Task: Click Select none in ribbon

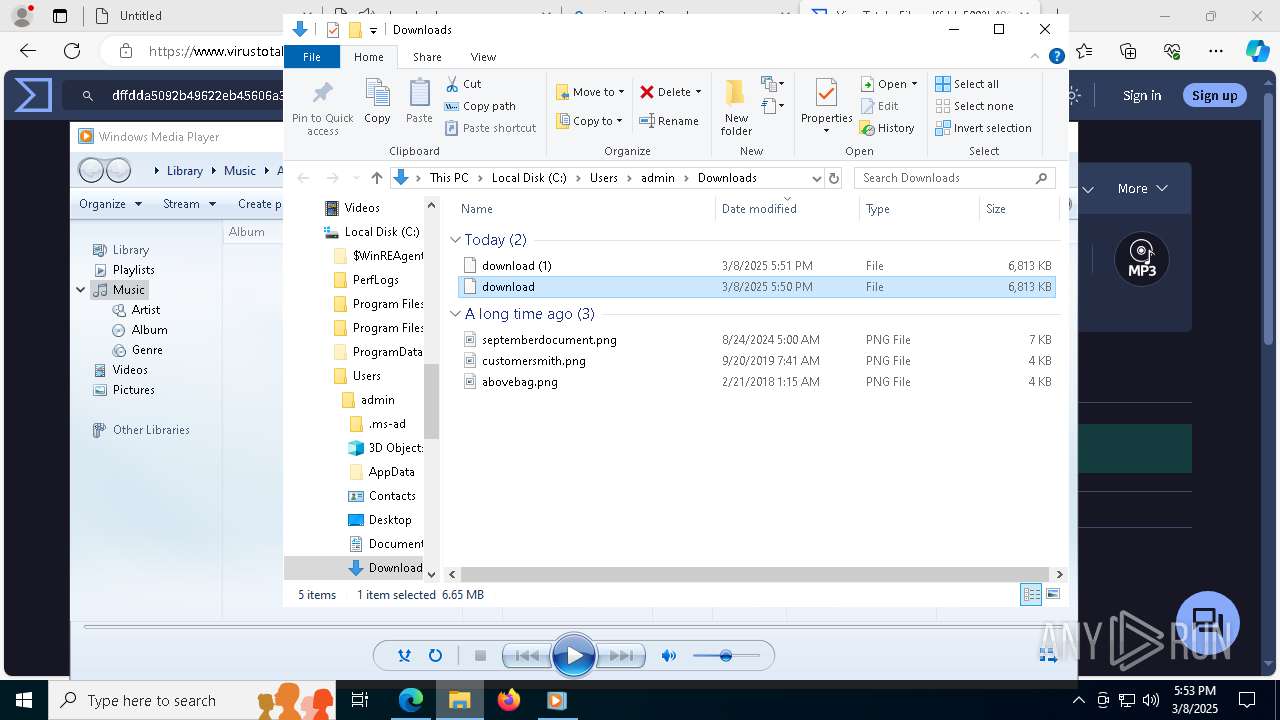Action: coord(974,106)
